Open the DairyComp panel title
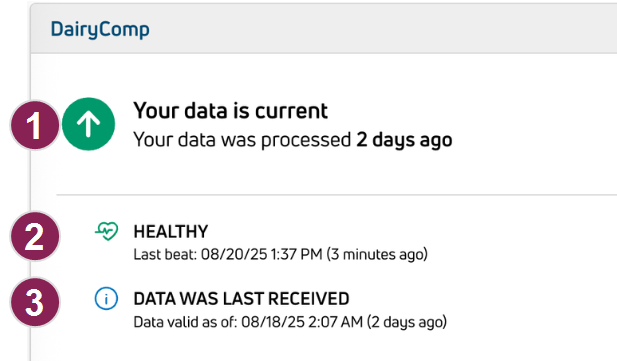The width and height of the screenshot is (617, 361). [x=100, y=30]
